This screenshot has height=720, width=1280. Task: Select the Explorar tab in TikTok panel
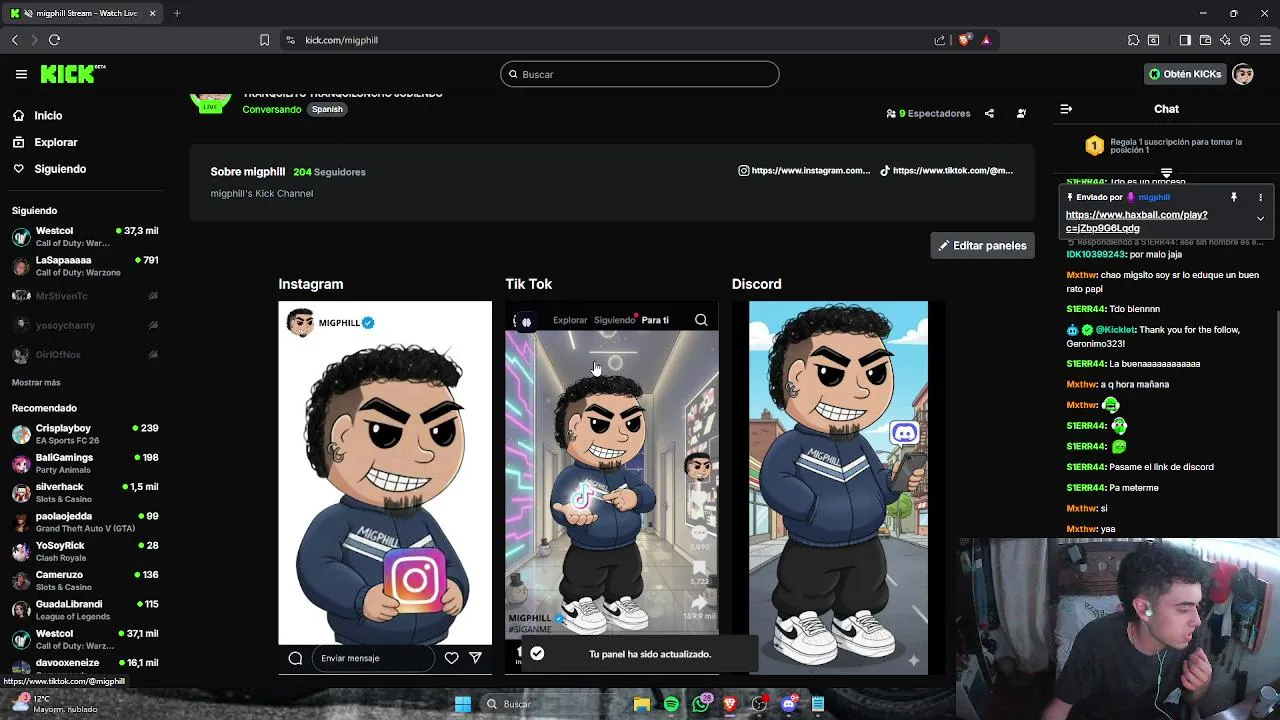[x=570, y=320]
